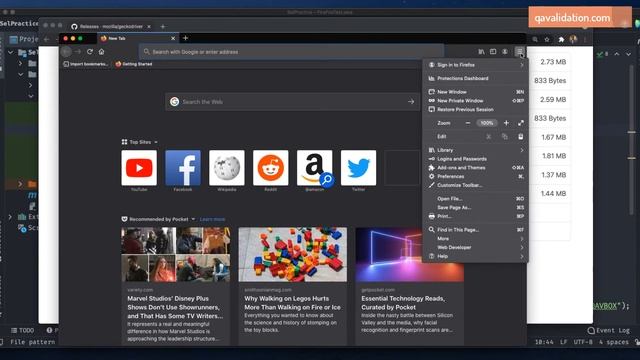Open the Wikipedia top site tile
The width and height of the screenshot is (640, 360).
click(x=227, y=168)
